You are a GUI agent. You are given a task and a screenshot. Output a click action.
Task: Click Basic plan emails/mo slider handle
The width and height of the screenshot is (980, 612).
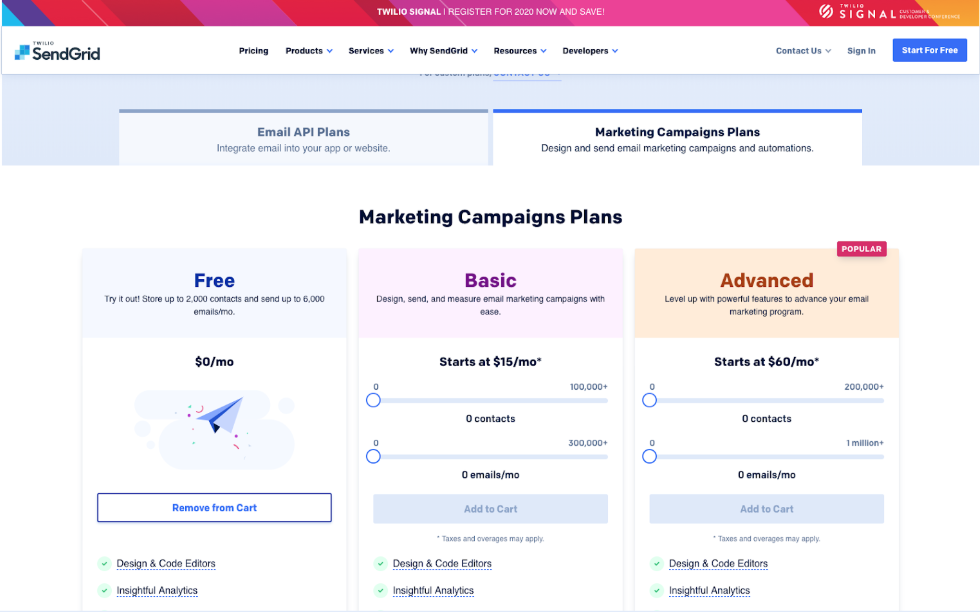[x=373, y=456]
